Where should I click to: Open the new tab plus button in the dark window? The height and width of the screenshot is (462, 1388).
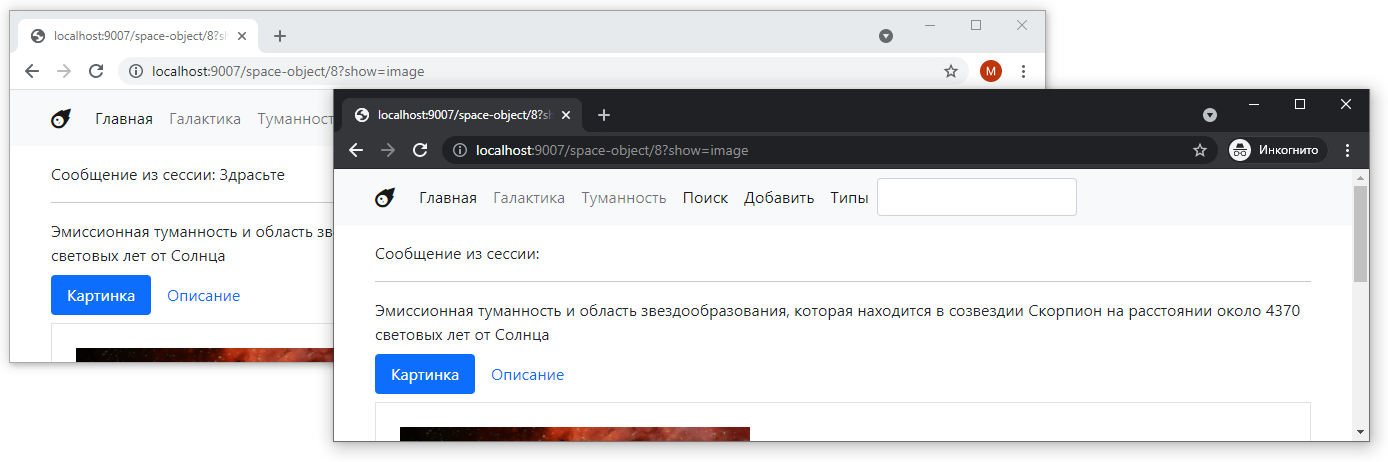click(604, 115)
